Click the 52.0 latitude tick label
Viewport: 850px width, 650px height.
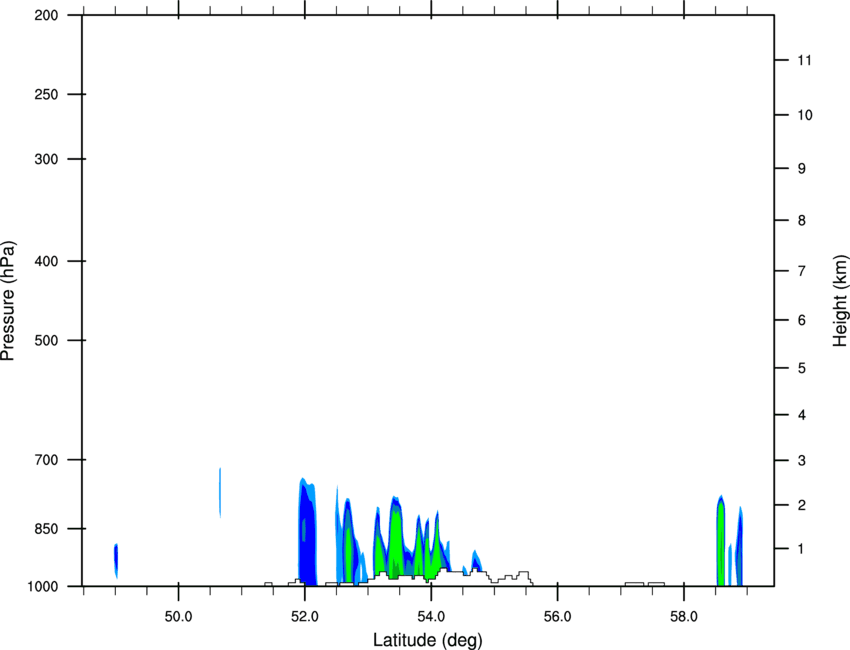[x=305, y=617]
